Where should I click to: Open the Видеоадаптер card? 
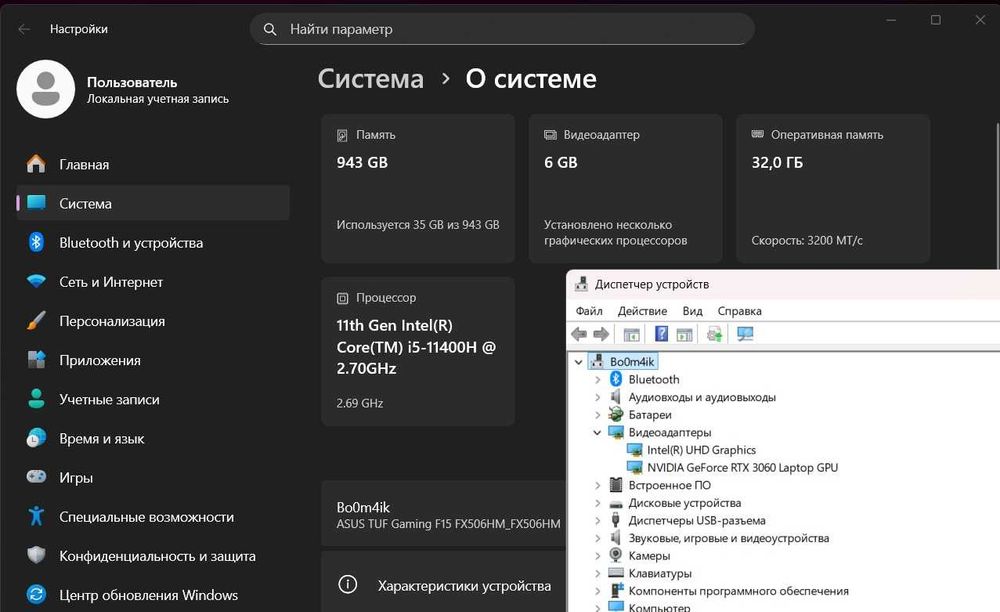point(625,188)
